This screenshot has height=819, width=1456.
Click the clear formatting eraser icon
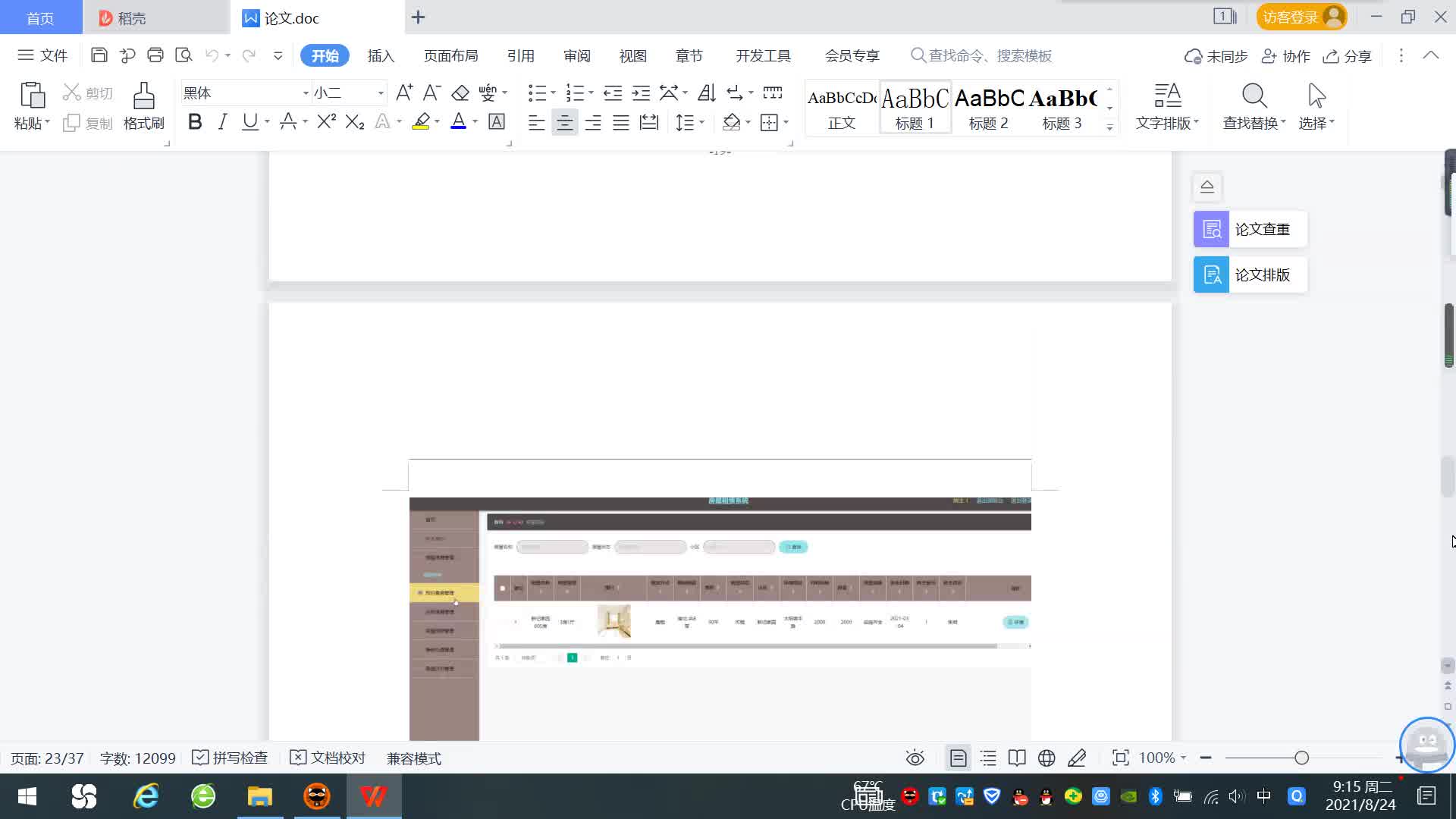click(x=460, y=93)
